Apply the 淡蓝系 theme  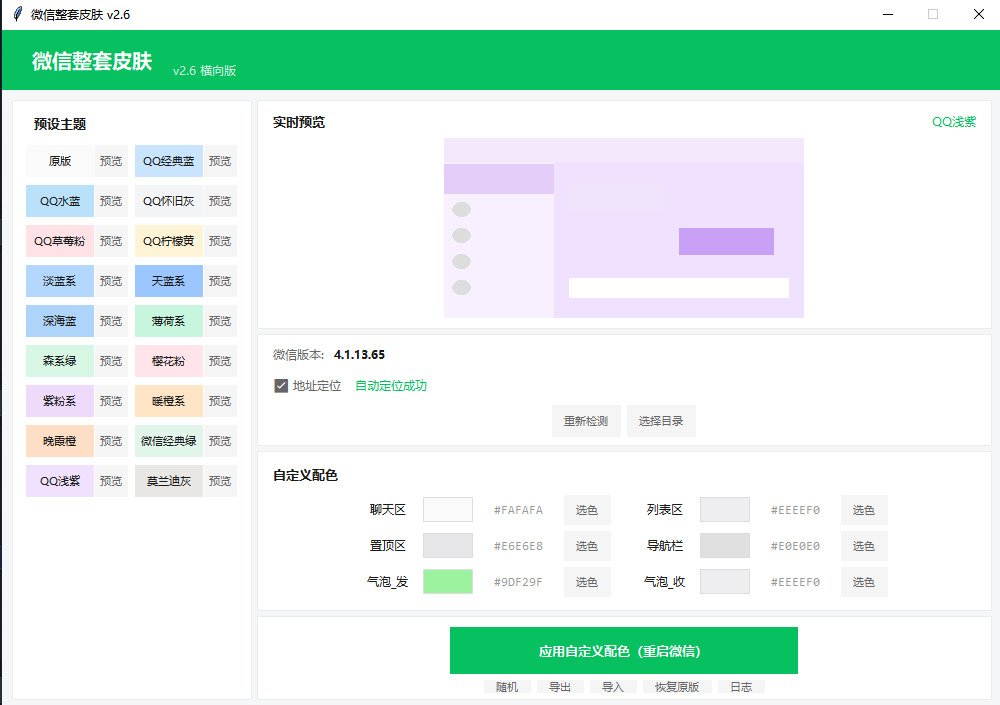point(60,281)
